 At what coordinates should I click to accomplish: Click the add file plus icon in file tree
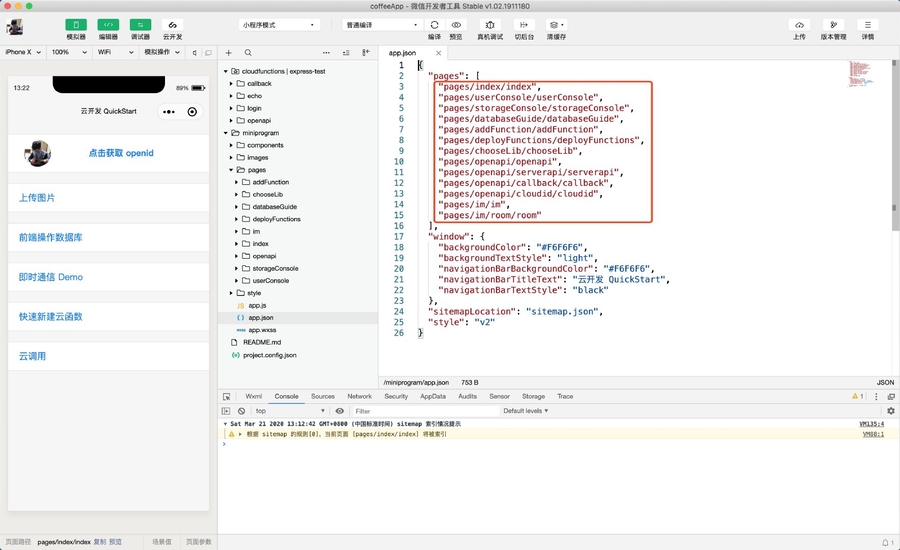(228, 52)
